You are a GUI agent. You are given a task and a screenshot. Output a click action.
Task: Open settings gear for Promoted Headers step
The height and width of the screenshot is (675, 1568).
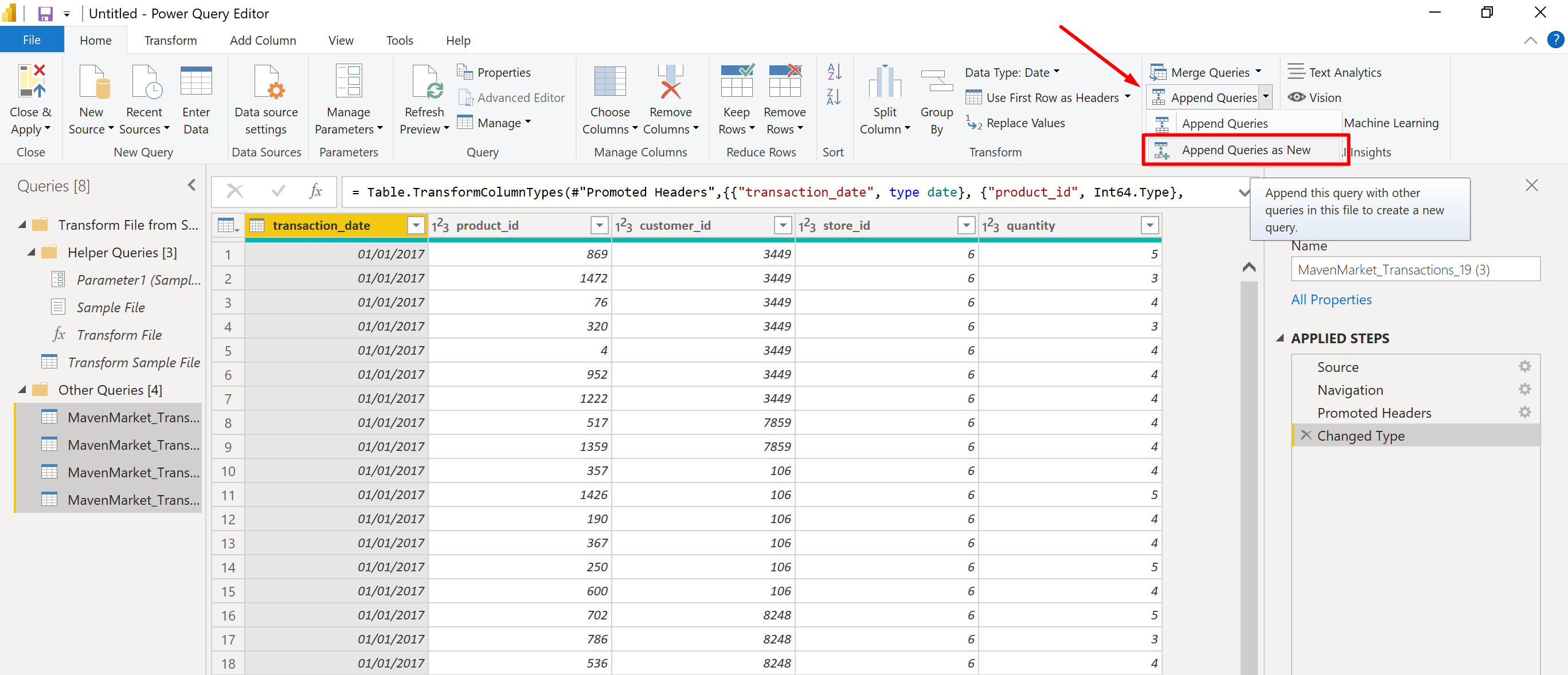[x=1524, y=413]
